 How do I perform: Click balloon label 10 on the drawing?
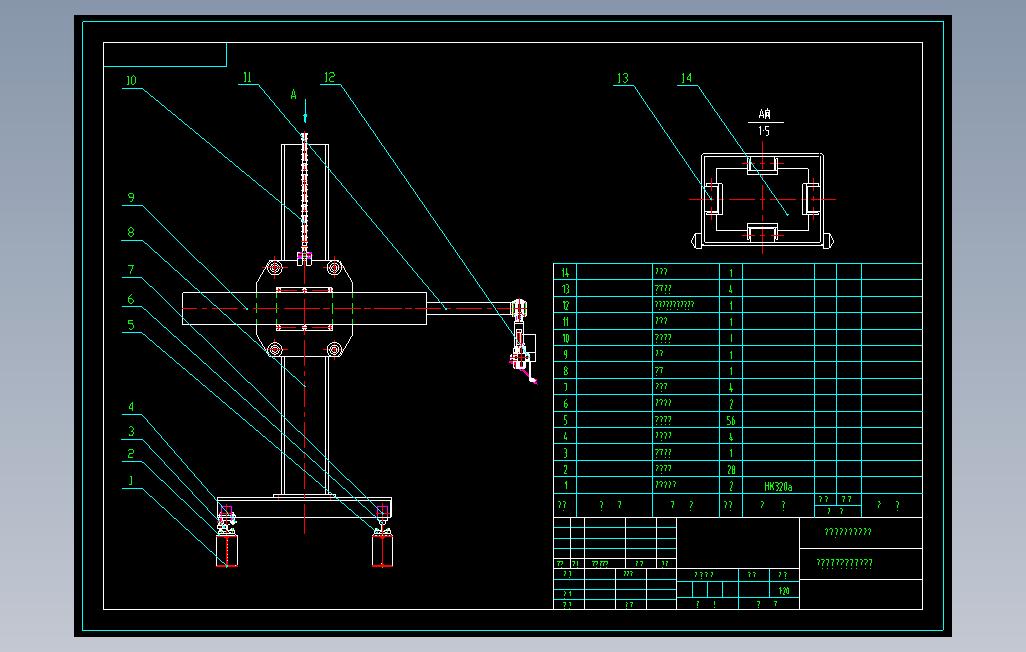click(x=131, y=81)
